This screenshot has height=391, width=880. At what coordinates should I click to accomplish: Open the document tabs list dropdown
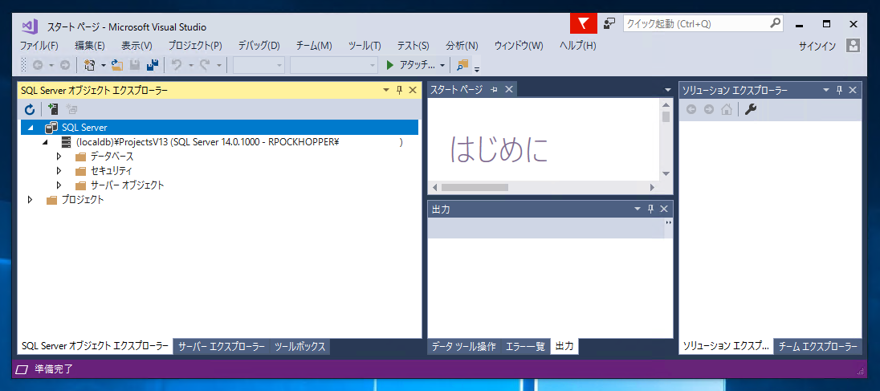coord(667,90)
